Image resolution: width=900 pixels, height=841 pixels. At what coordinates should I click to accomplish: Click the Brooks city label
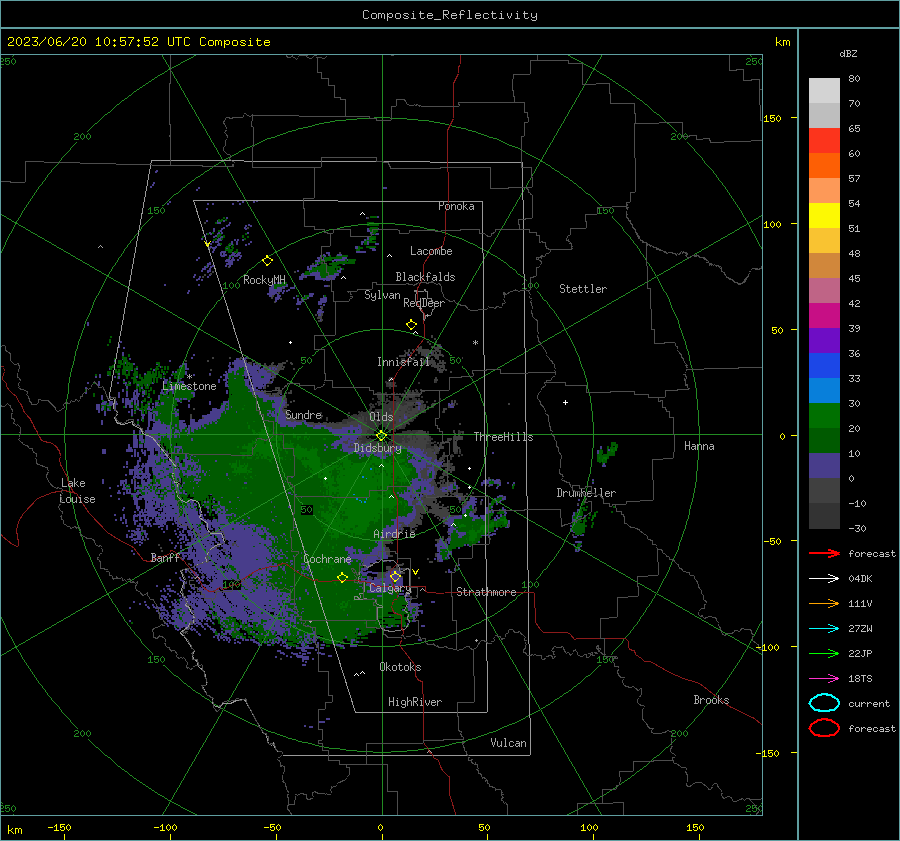[711, 700]
